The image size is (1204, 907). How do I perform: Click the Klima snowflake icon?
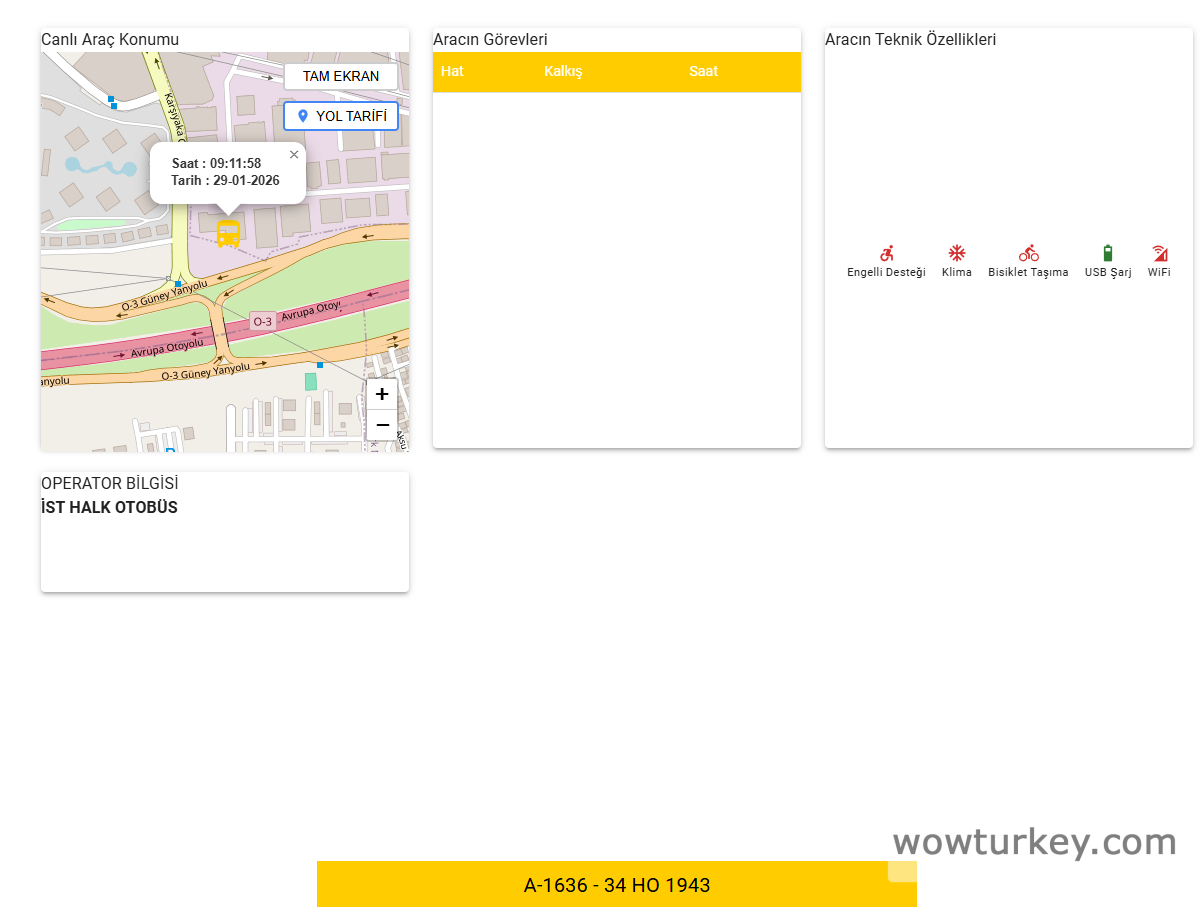tap(956, 253)
